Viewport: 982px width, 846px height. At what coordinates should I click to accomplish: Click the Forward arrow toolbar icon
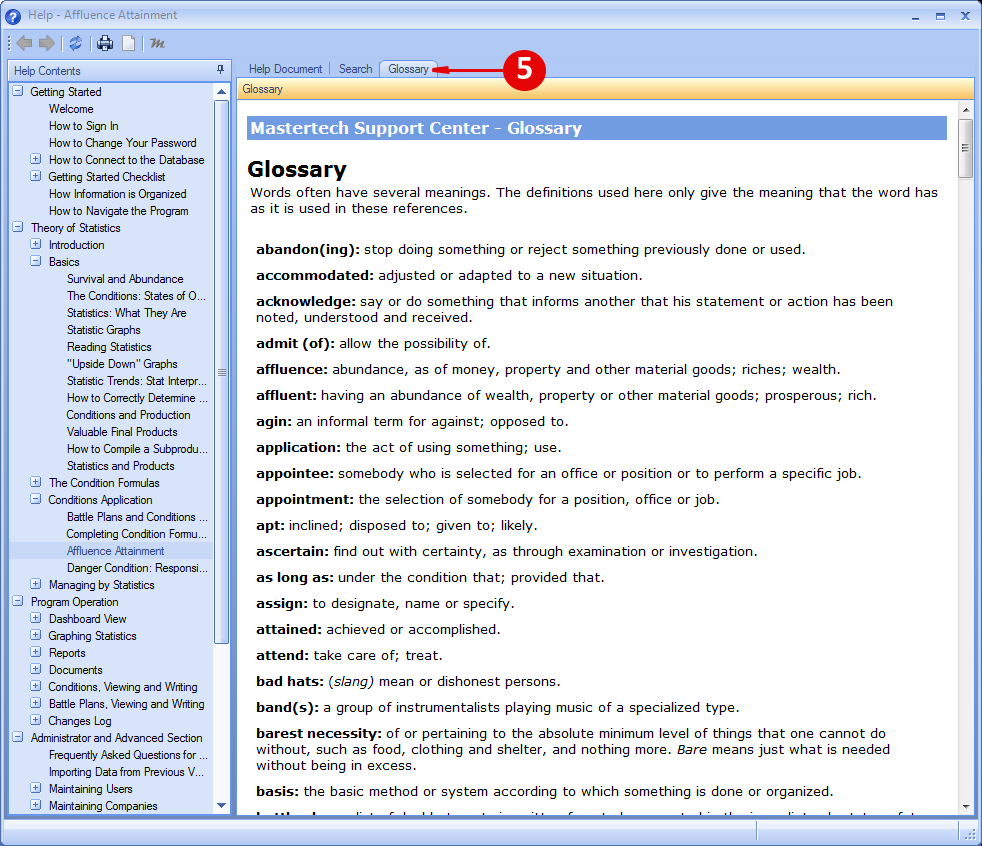click(47, 43)
